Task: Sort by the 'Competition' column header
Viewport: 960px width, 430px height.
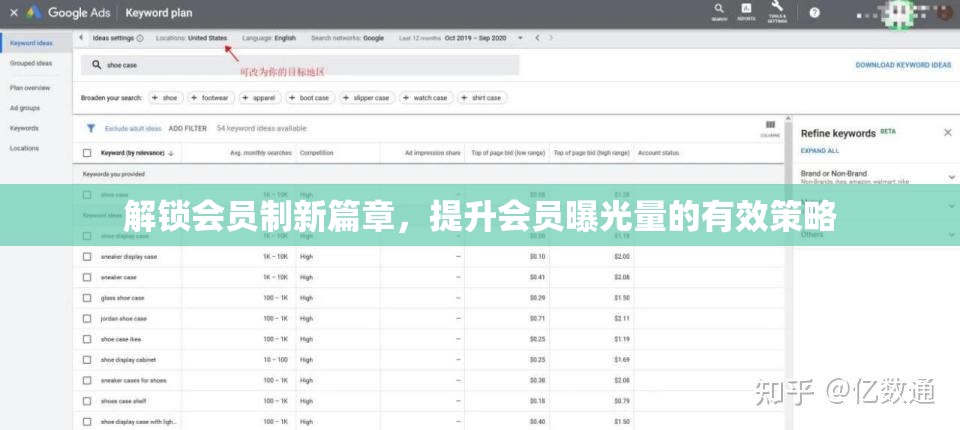Action: click(317, 153)
